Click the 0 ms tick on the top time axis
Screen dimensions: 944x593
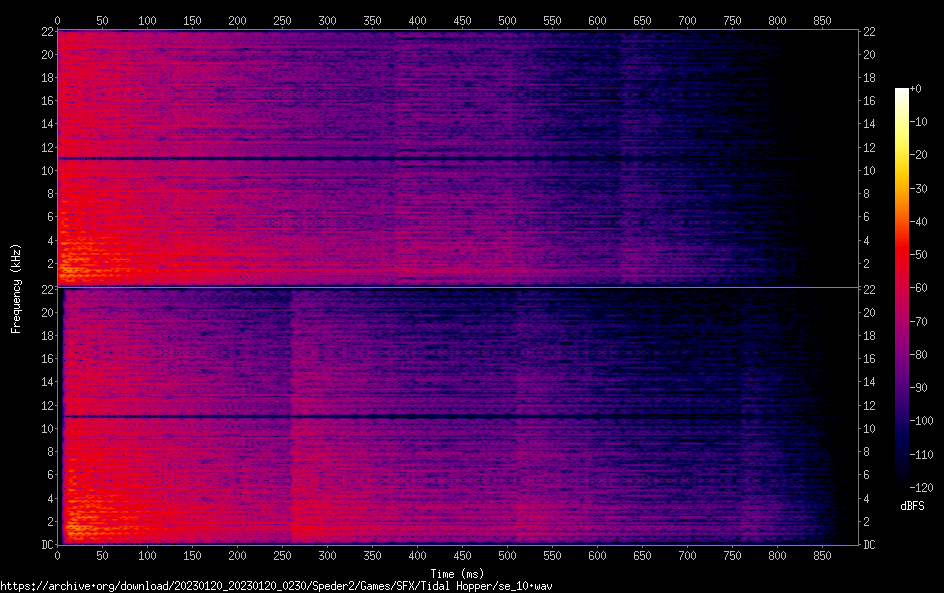pos(57,20)
